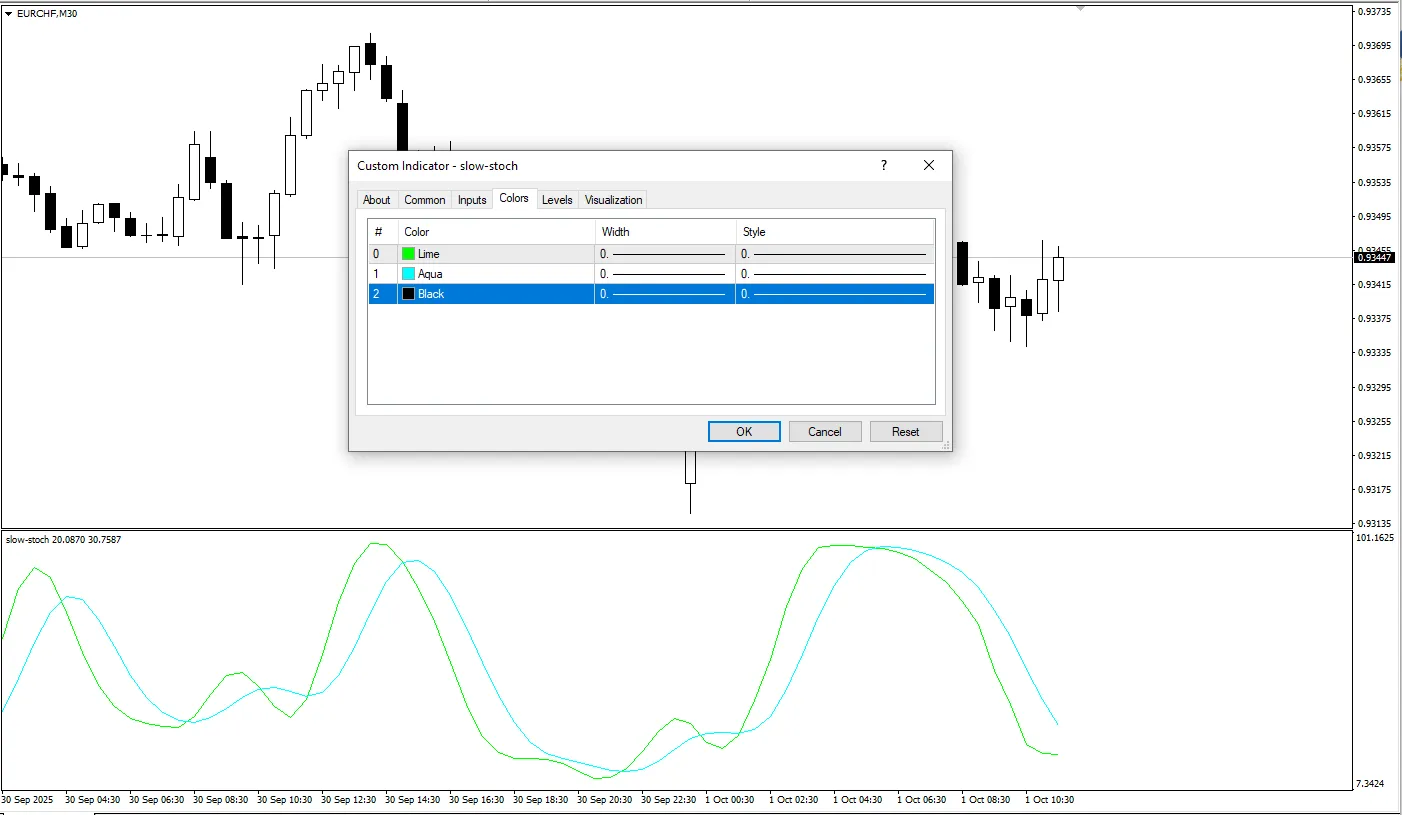The height and width of the screenshot is (815, 1402).
Task: Go to the Inputs tab
Action: pyautogui.click(x=472, y=200)
